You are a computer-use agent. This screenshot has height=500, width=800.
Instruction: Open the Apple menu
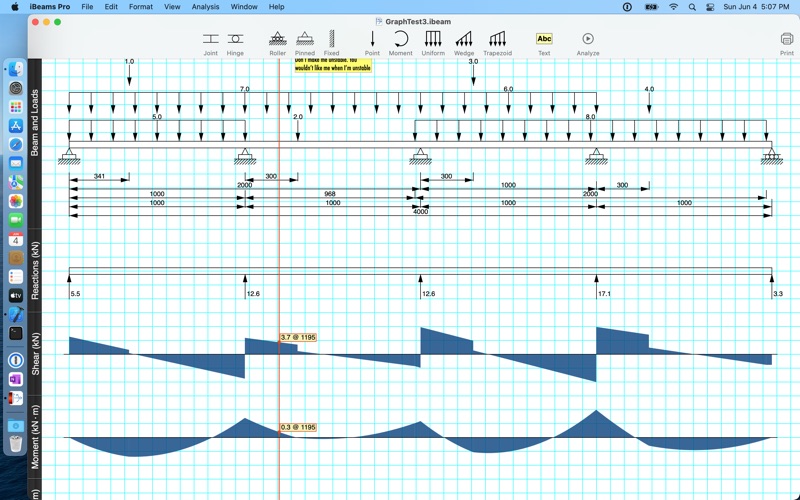[x=15, y=7]
